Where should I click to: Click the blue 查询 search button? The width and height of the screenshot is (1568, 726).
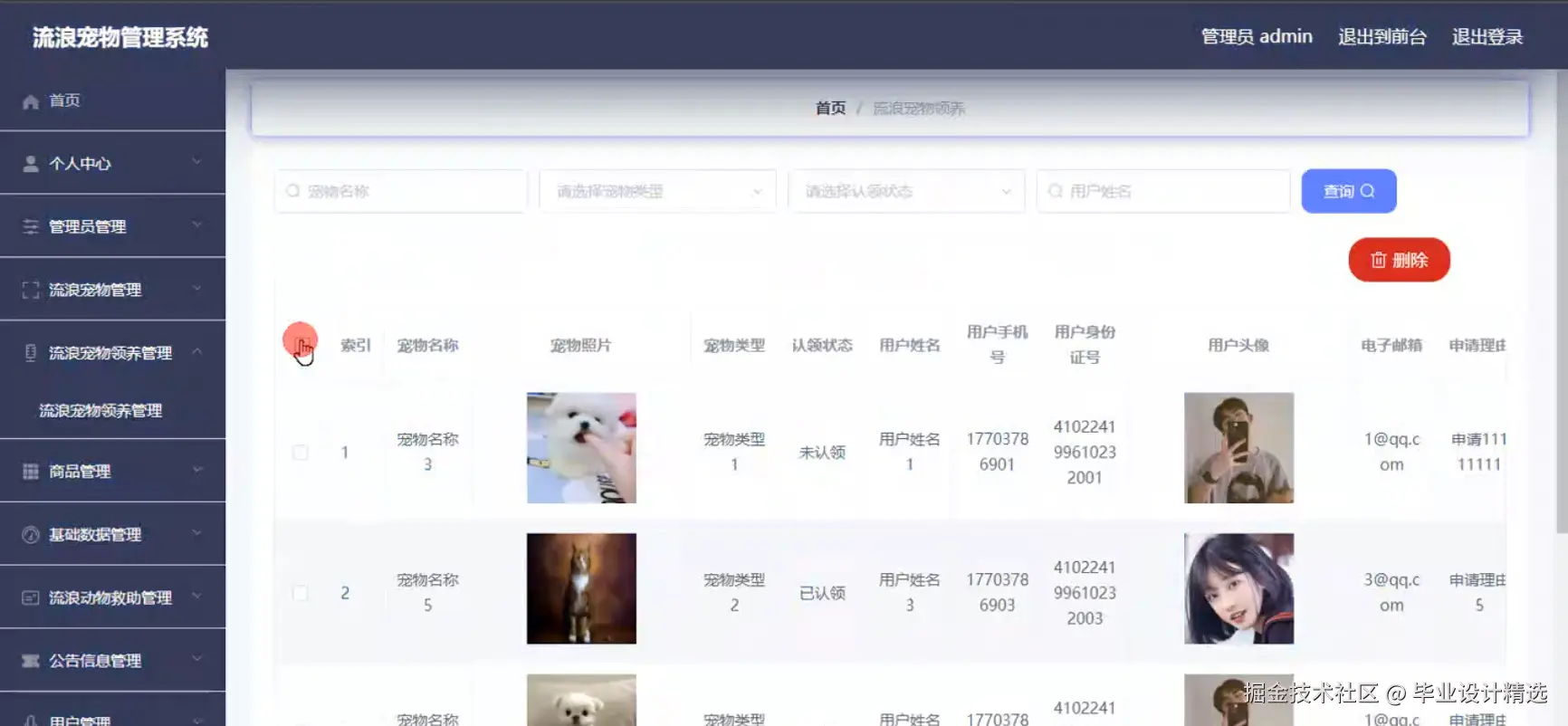click(x=1349, y=191)
